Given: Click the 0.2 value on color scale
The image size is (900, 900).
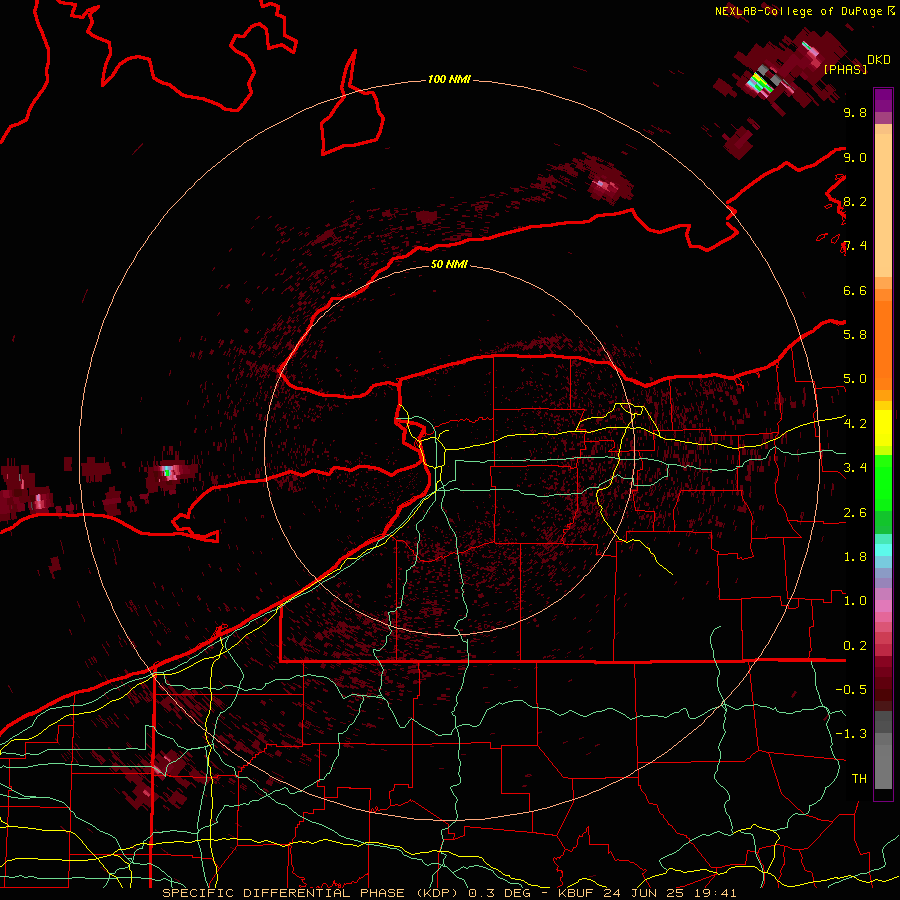Looking at the screenshot, I should click(855, 646).
